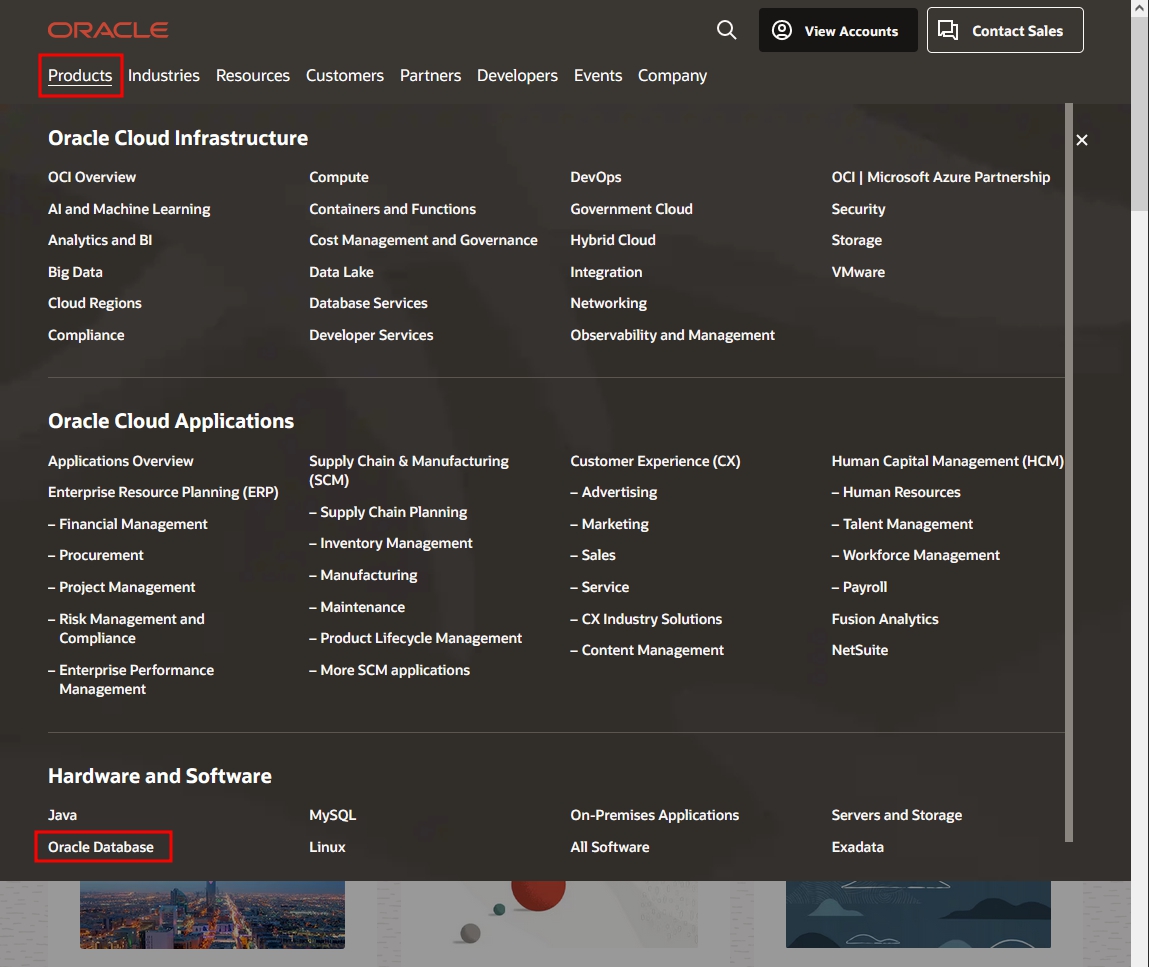Open Containers and Functions link

pyautogui.click(x=392, y=210)
